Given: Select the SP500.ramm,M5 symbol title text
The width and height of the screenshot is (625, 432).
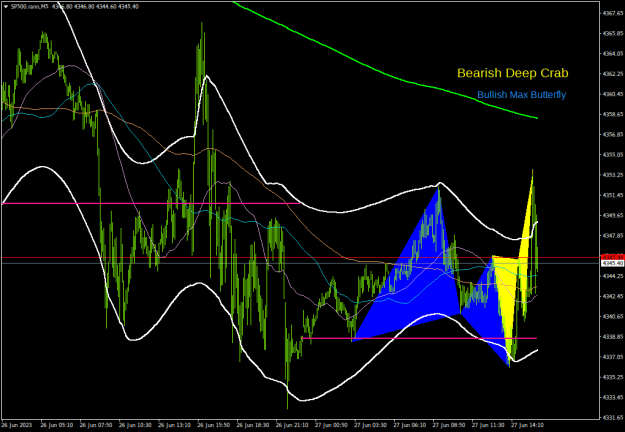Looking at the screenshot, I should click(x=29, y=7).
